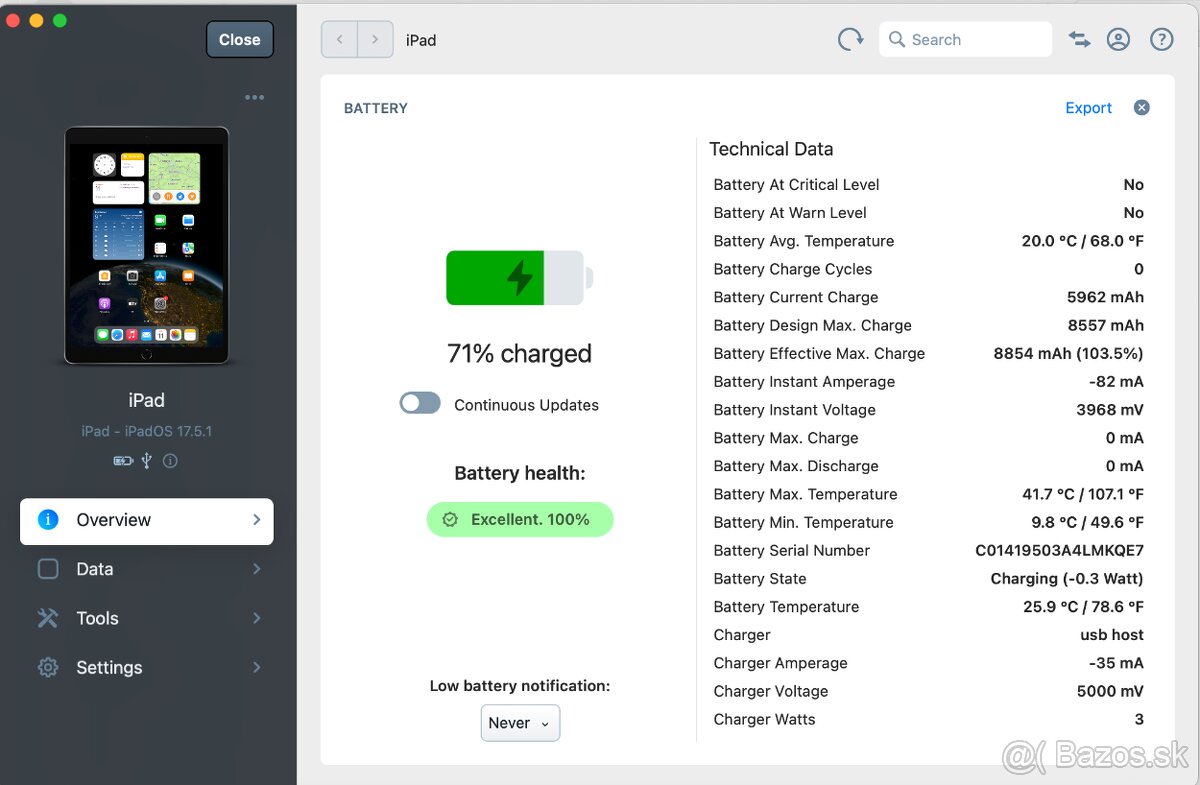Go back with the left arrow button
1200x785 pixels.
tap(340, 40)
